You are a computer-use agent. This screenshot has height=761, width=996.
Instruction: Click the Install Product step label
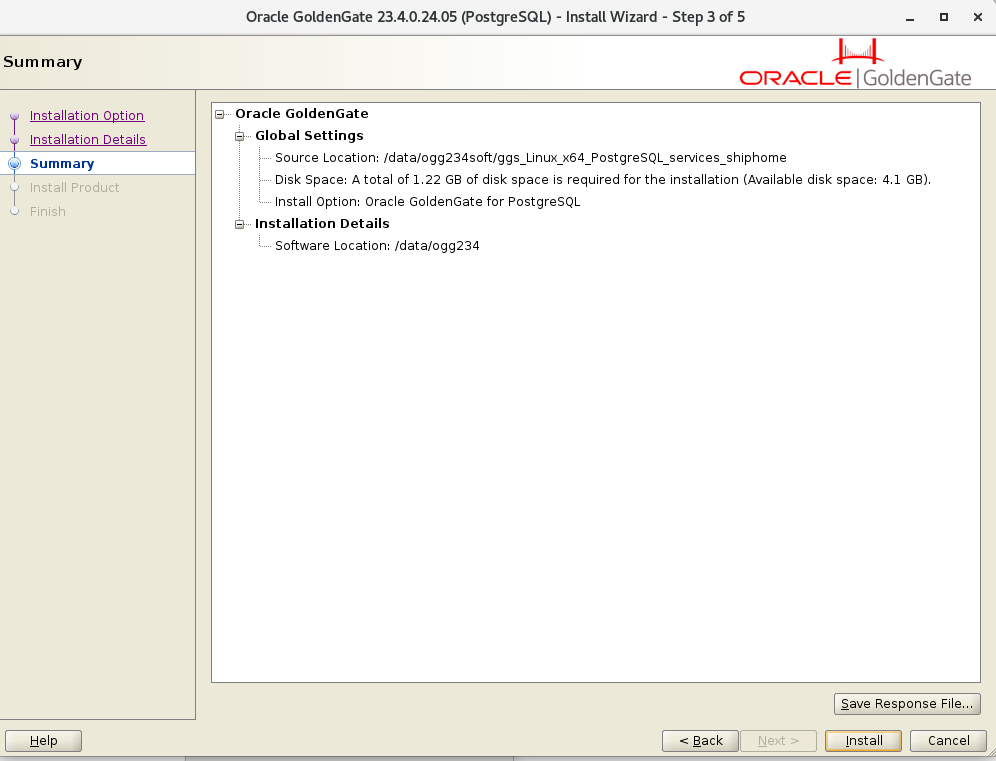pyautogui.click(x=74, y=187)
